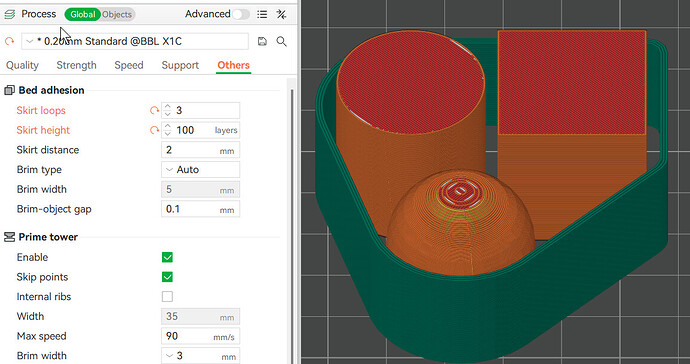Click the orange reset arrow beside preset name

[9, 41]
